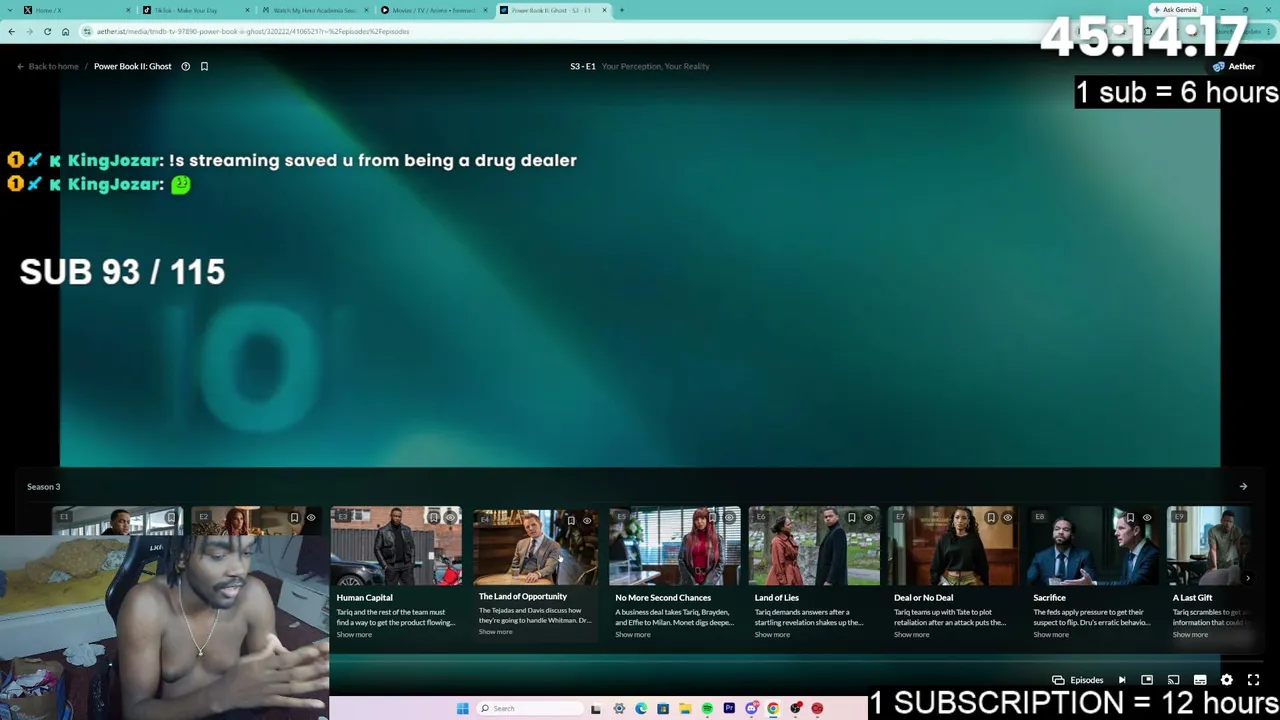This screenshot has height=720, width=1280.
Task: Open the Sacrifice episode thumbnail
Action: (x=1093, y=546)
